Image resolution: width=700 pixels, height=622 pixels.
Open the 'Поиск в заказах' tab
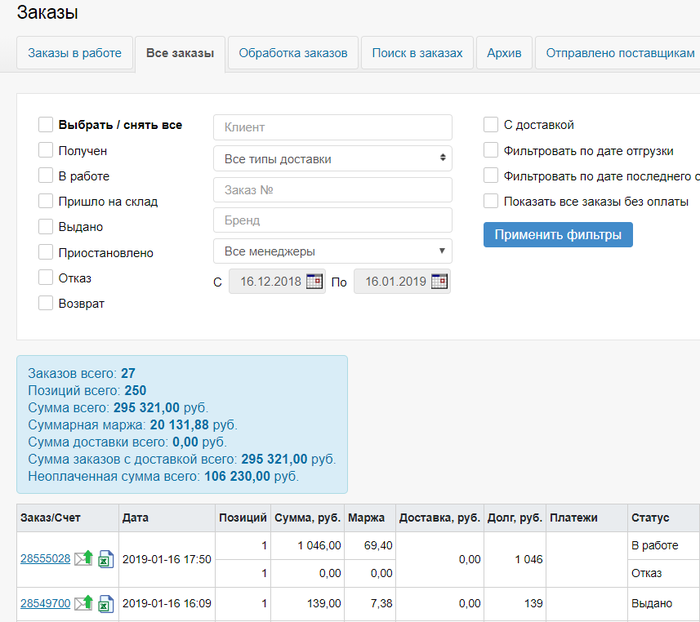coord(417,53)
